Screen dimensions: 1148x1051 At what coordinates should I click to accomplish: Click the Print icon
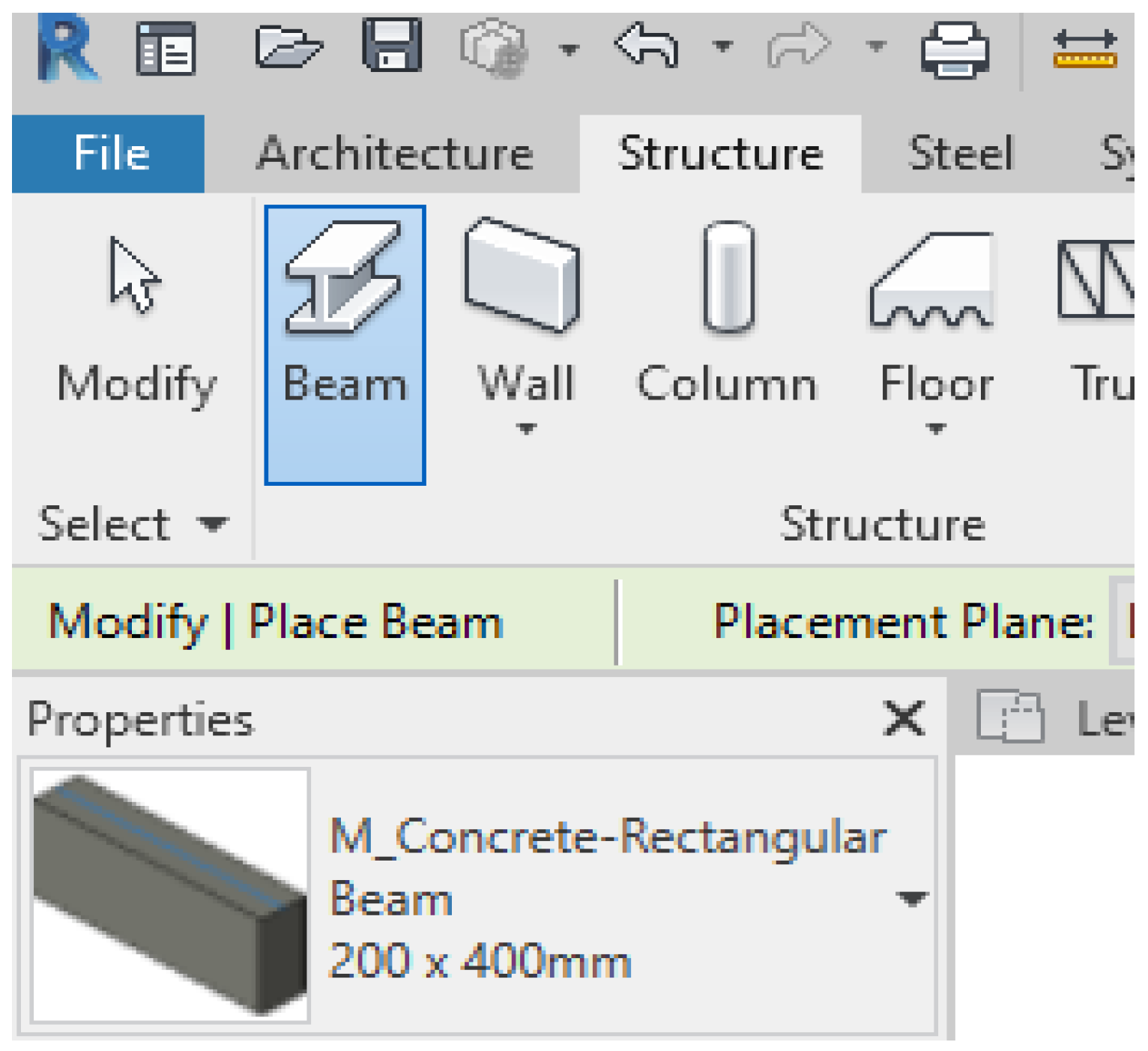[x=955, y=49]
